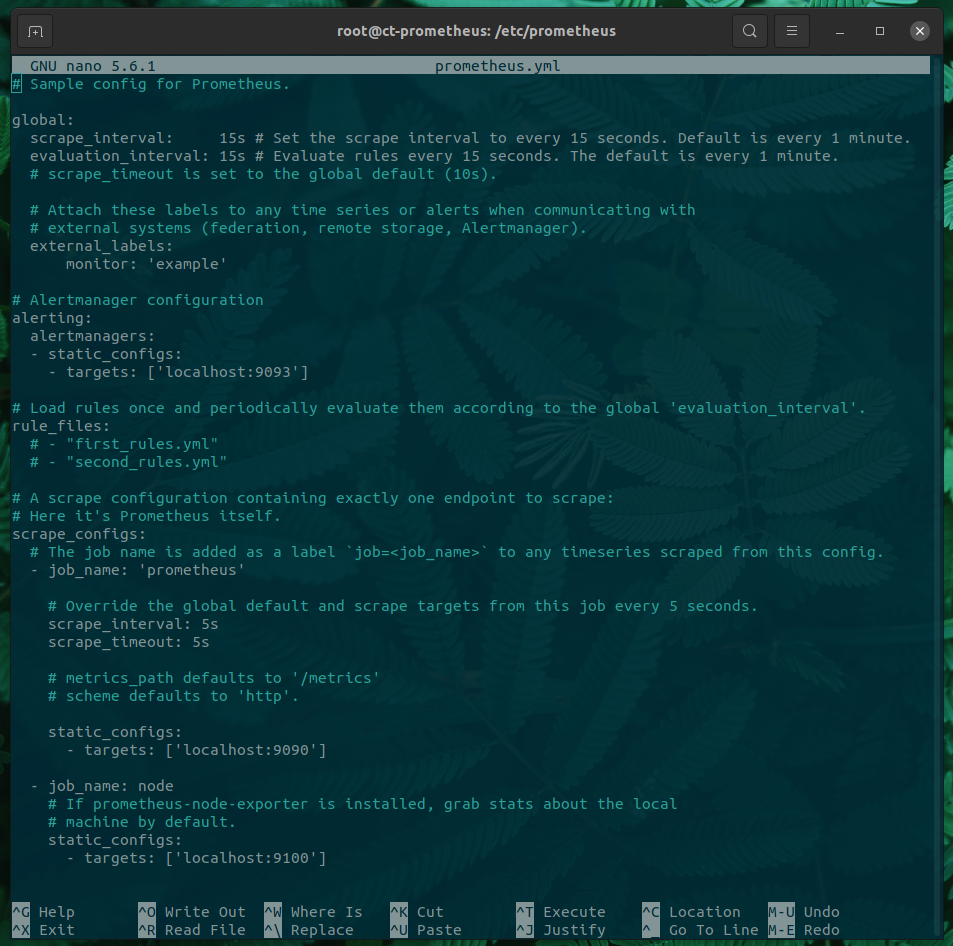Viewport: 953px width, 946px height.
Task: Click the '# Alertmanager configuration' comment
Action: click(138, 300)
